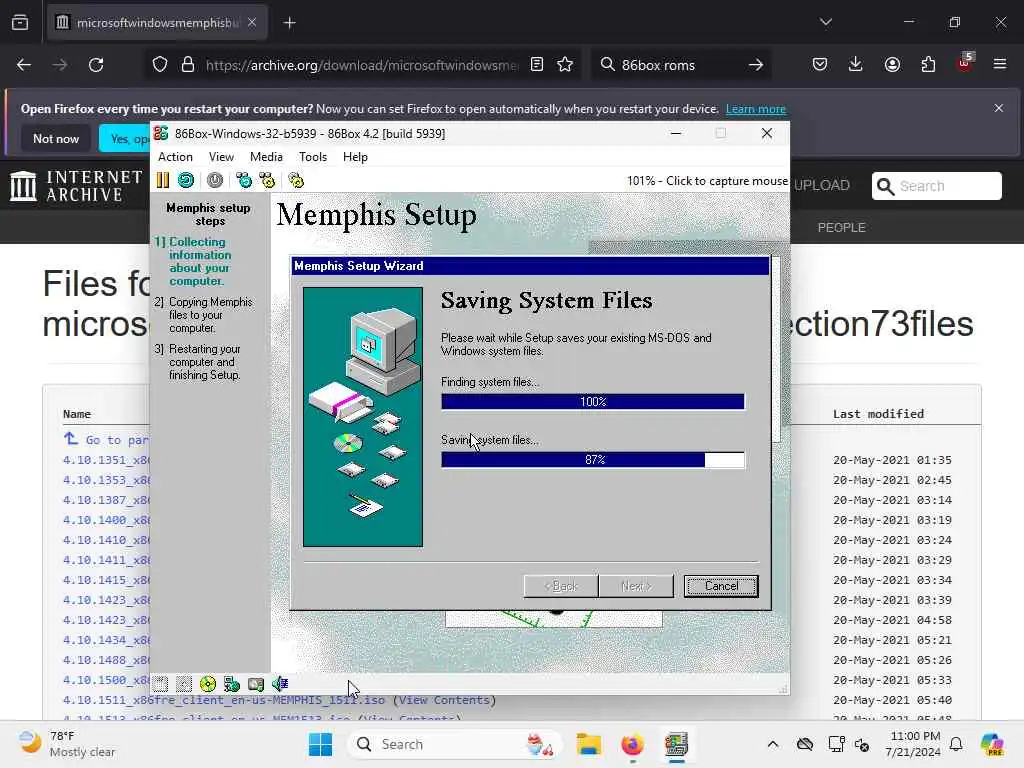
Task: Click the 86box roms search field
Action: [679, 65]
